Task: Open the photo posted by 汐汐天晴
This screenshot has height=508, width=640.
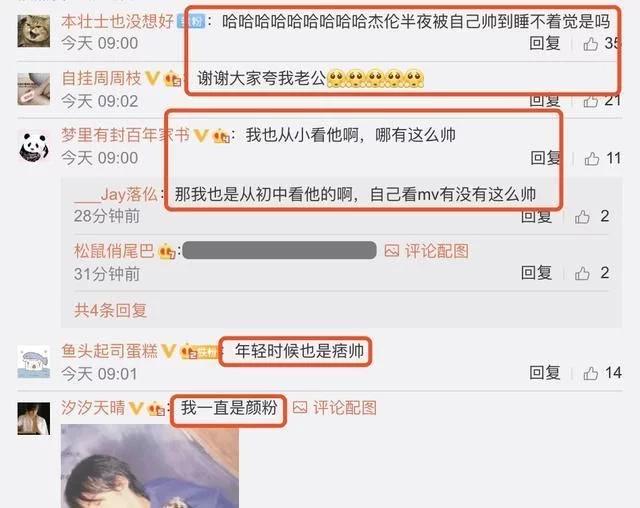Action: click(x=150, y=466)
